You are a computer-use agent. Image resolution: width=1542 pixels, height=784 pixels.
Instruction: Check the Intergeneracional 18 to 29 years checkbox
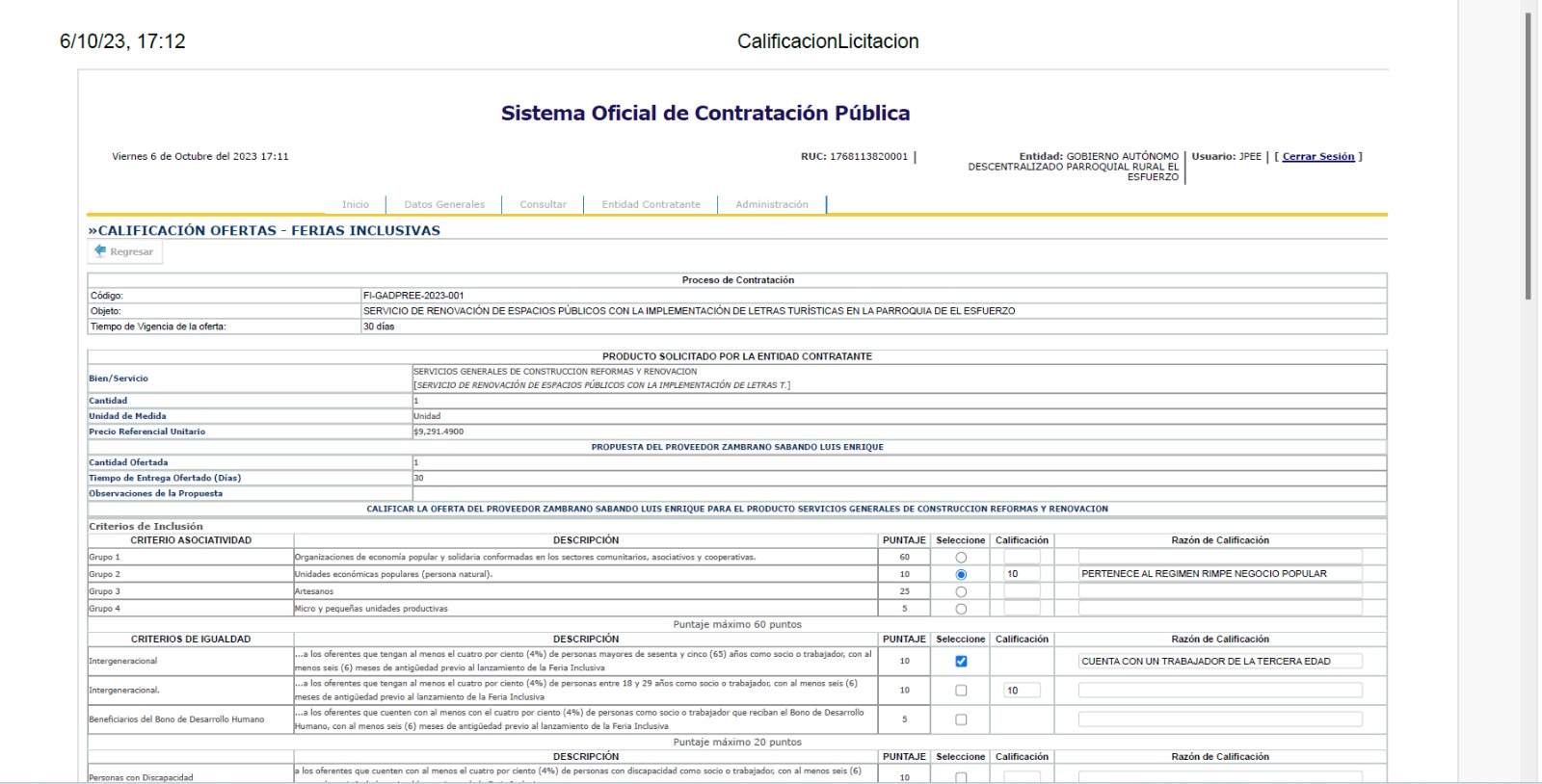pyautogui.click(x=961, y=691)
